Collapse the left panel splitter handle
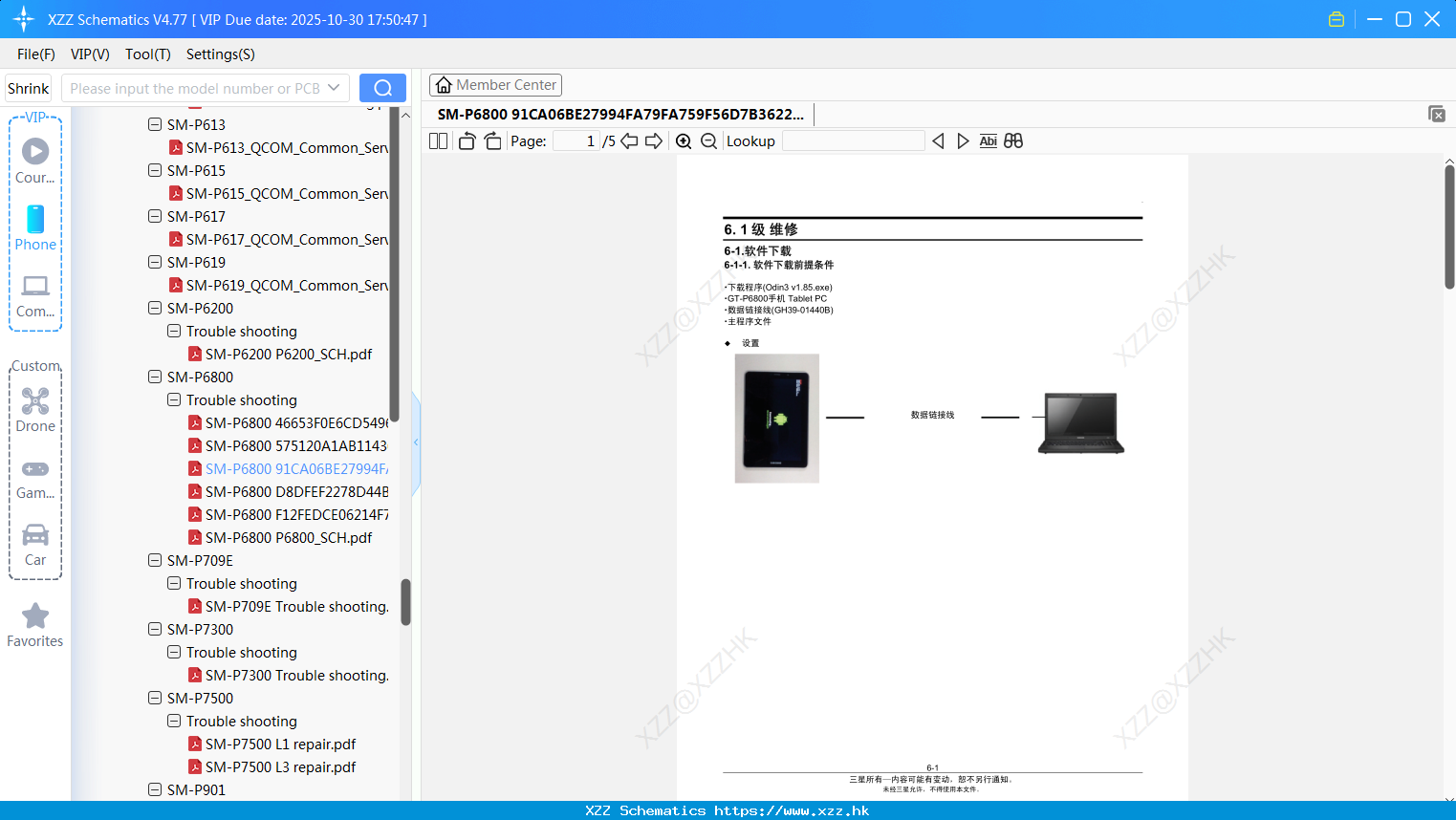Image resolution: width=1456 pixels, height=820 pixels. (416, 442)
